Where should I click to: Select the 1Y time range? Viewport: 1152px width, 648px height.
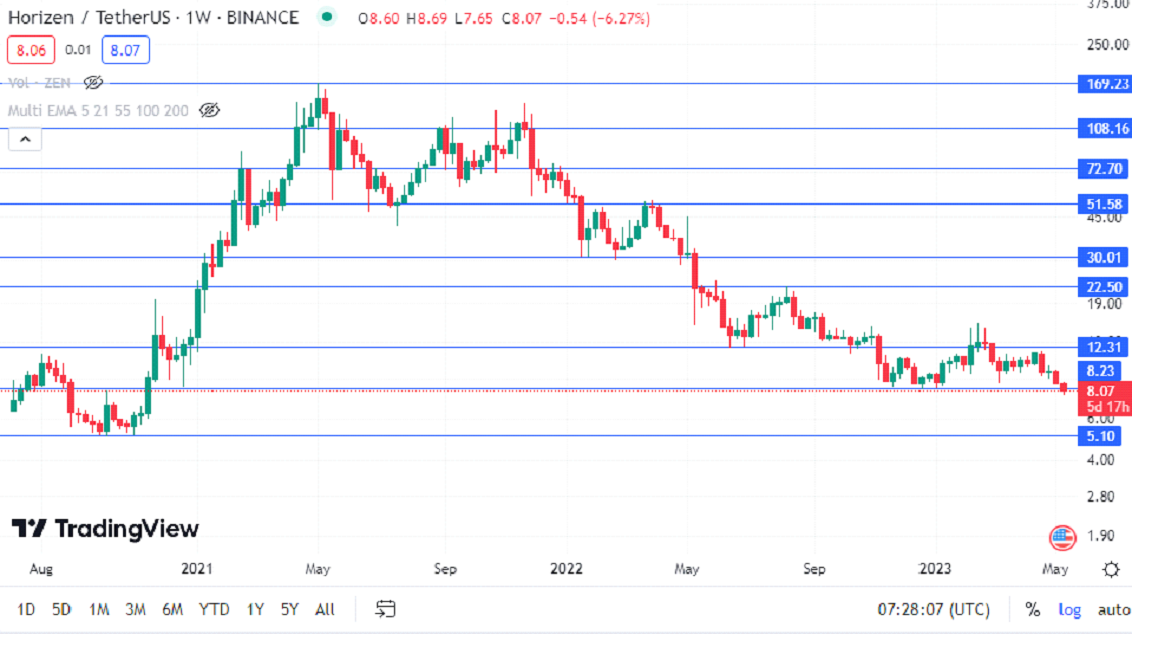[255, 609]
